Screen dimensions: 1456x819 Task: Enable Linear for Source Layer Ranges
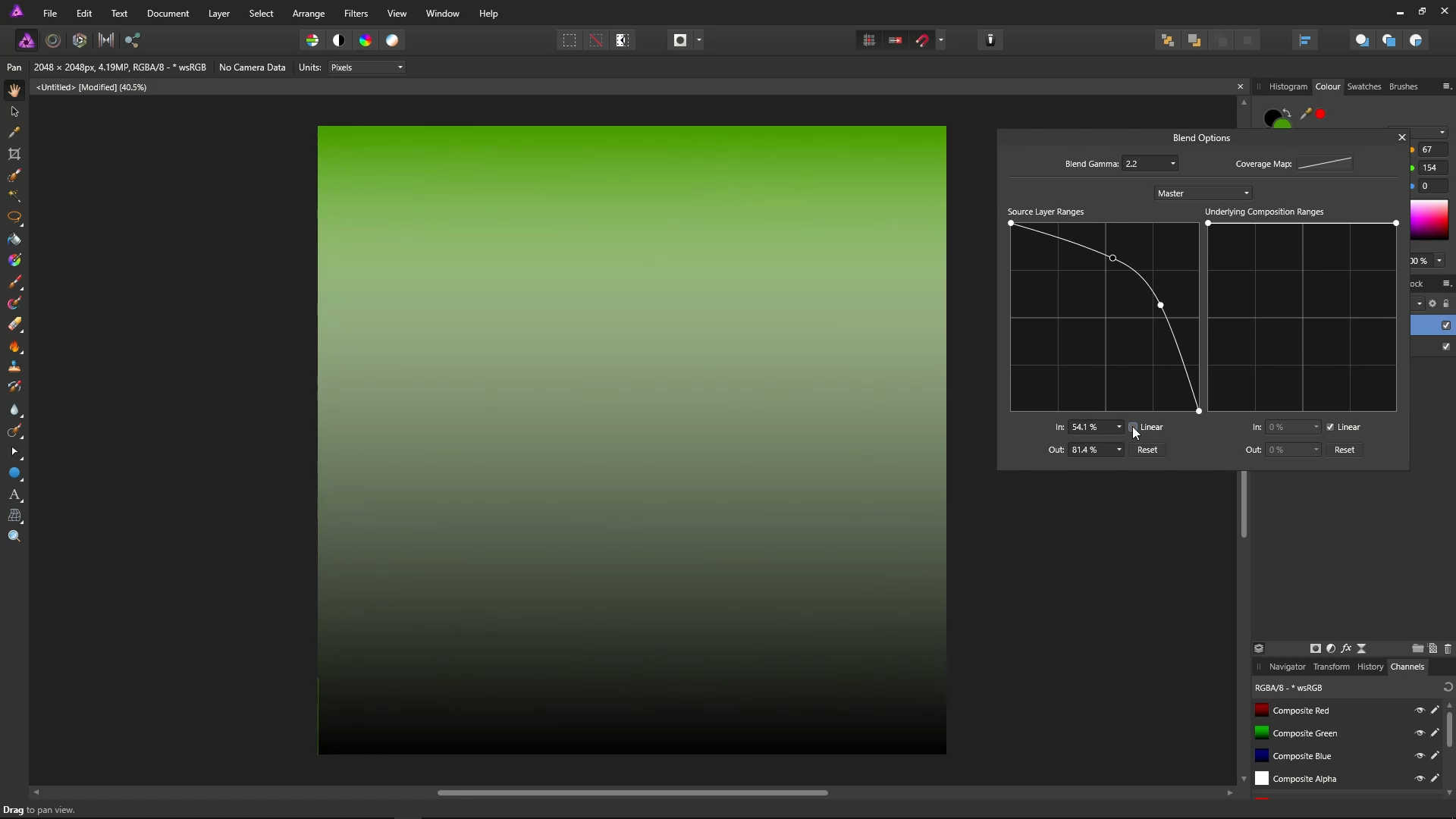pyautogui.click(x=1133, y=427)
